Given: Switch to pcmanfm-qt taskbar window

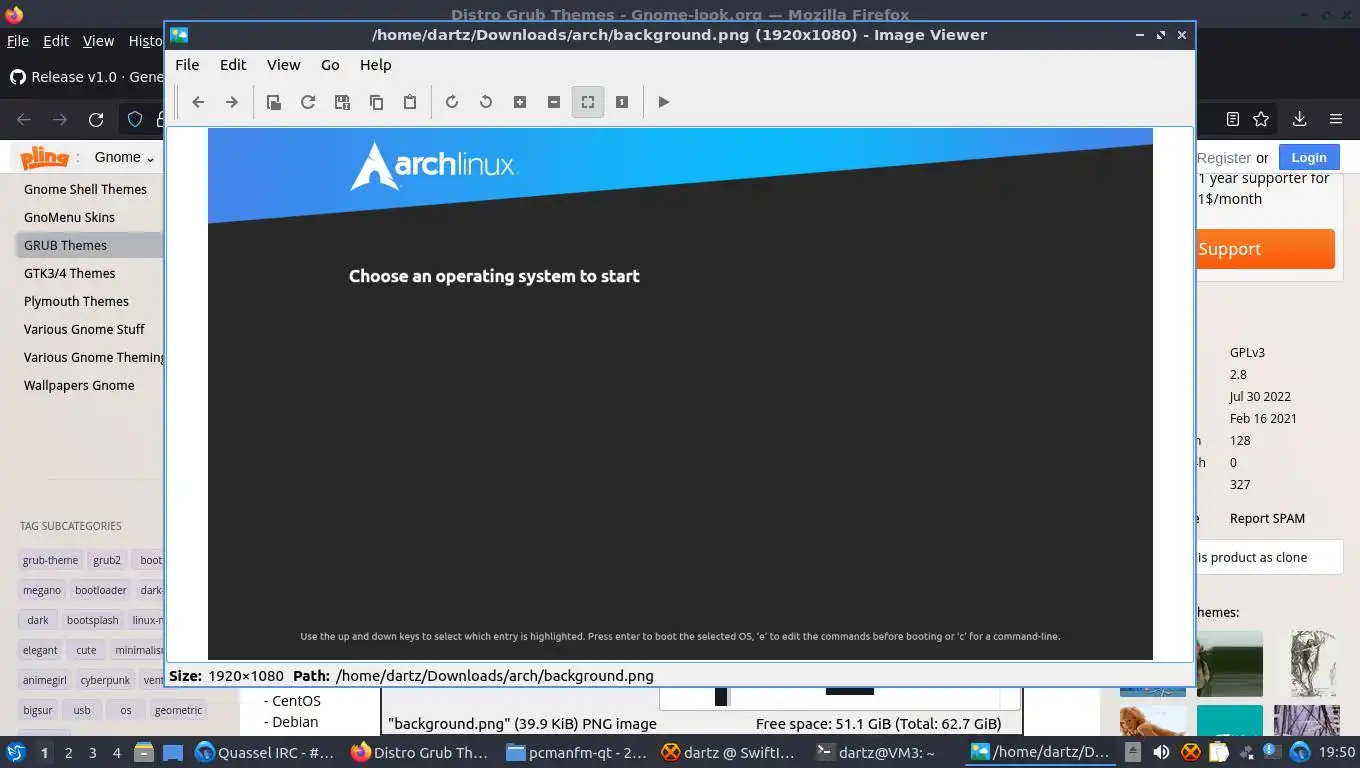Looking at the screenshot, I should point(576,752).
